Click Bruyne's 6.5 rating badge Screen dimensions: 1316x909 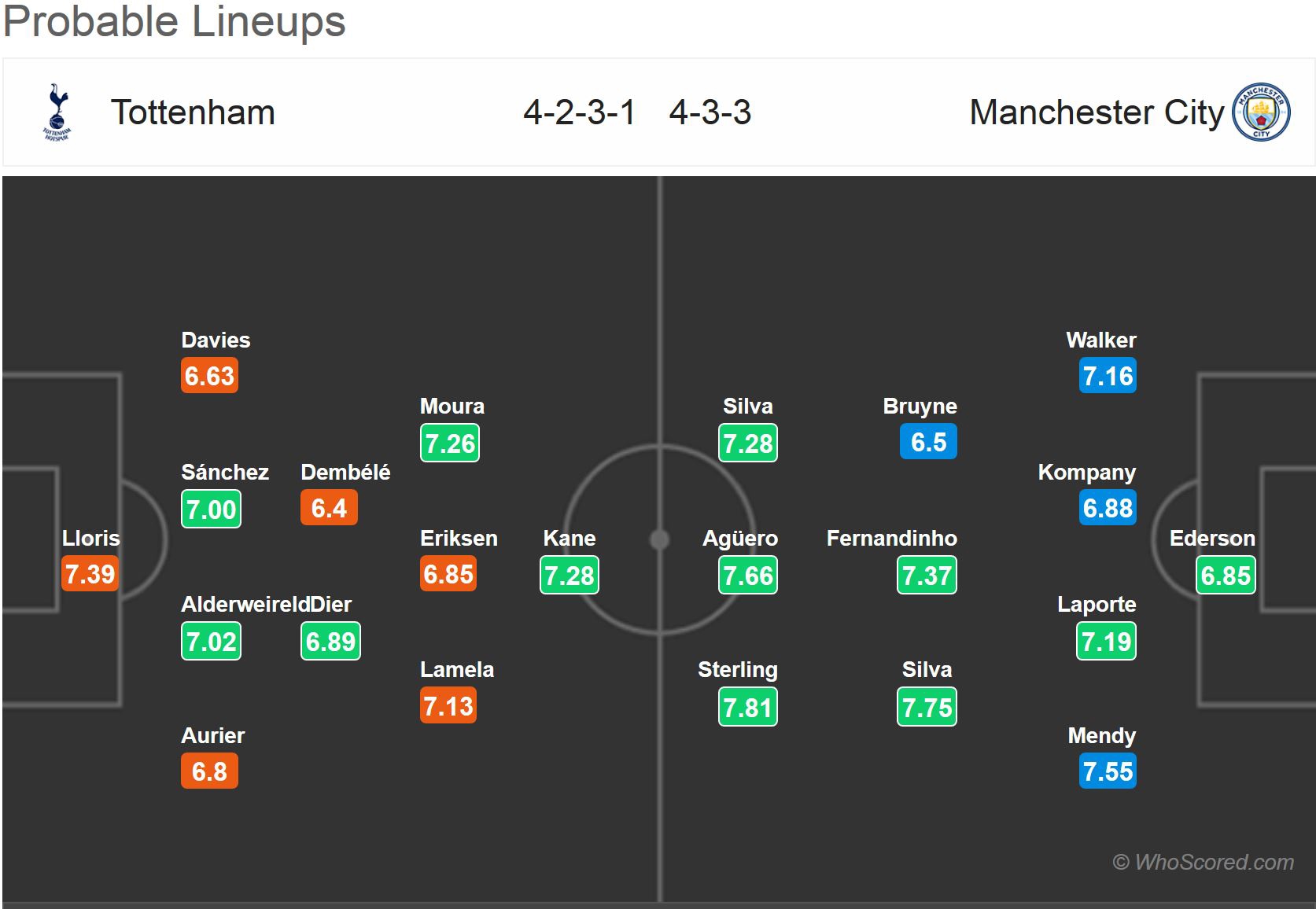point(928,442)
